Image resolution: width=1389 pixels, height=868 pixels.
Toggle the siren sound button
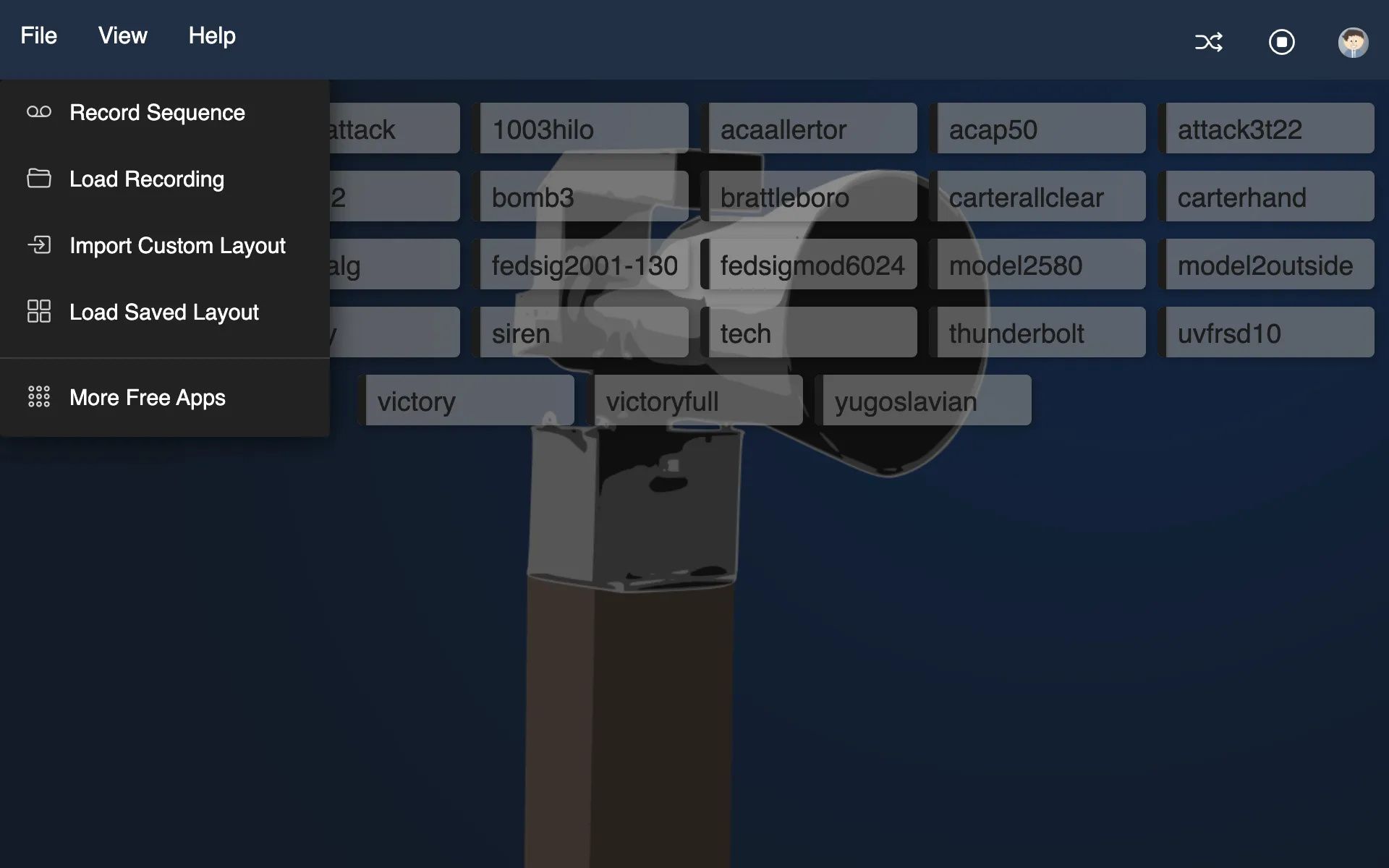click(x=584, y=332)
